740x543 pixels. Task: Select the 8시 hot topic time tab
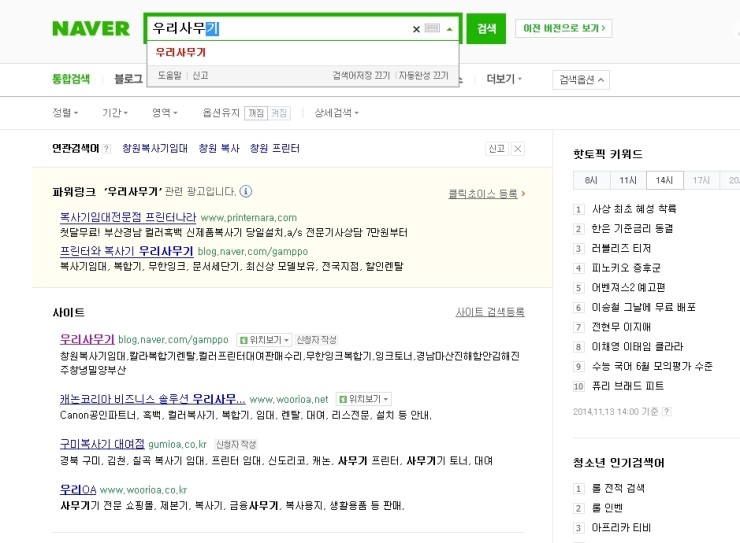(591, 180)
